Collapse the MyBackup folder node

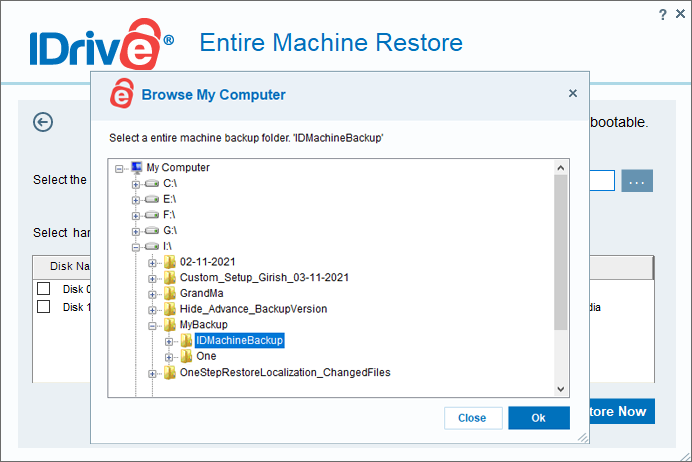(x=153, y=325)
